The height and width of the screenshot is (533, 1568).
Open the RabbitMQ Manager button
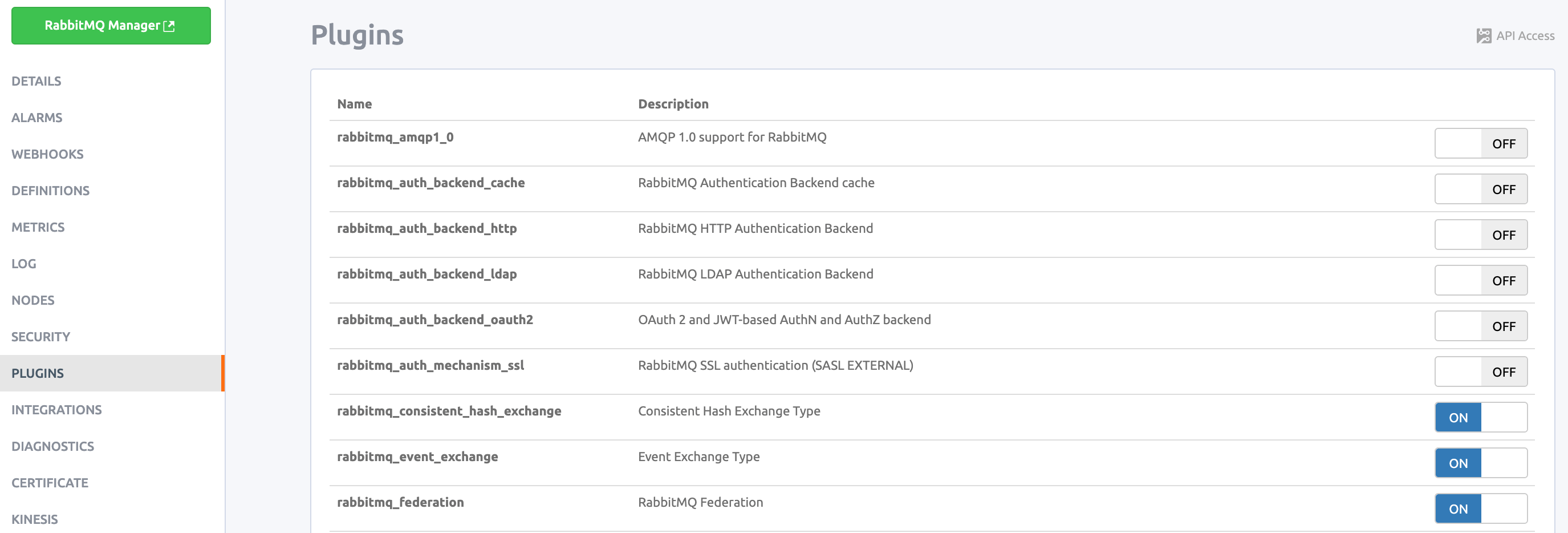111,26
